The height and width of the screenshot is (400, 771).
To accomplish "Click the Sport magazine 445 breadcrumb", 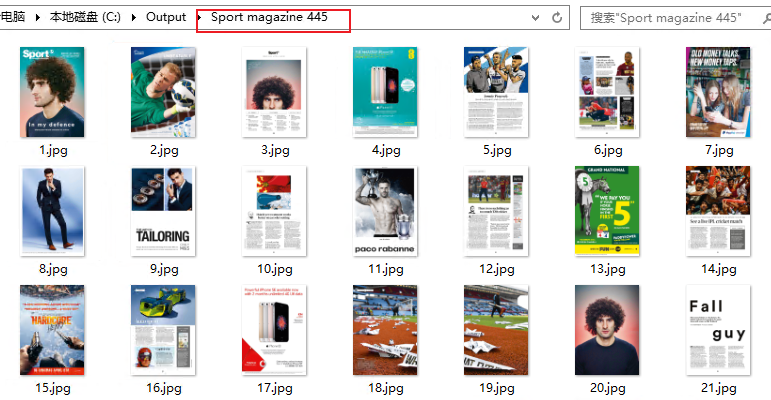I will 269,17.
